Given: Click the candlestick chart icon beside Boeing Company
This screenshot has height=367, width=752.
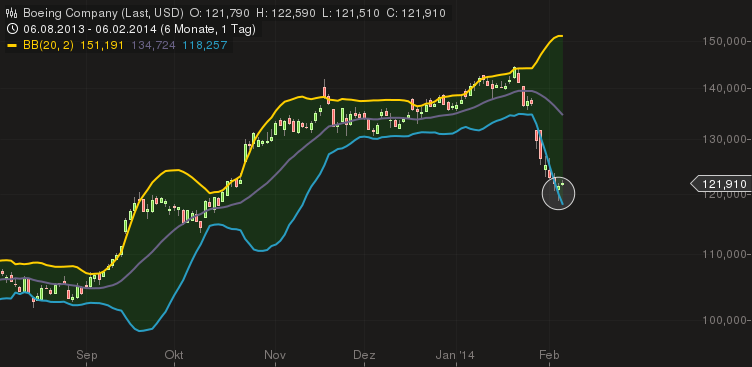Looking at the screenshot, I should click(12, 13).
